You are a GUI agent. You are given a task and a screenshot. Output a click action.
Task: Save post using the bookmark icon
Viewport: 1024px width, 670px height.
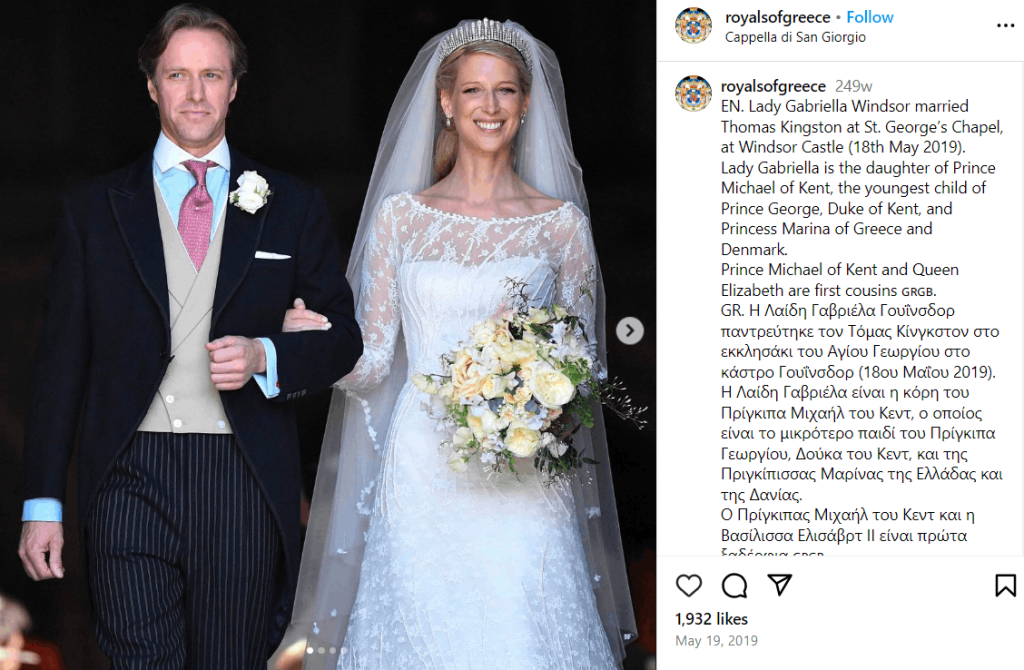point(1005,585)
